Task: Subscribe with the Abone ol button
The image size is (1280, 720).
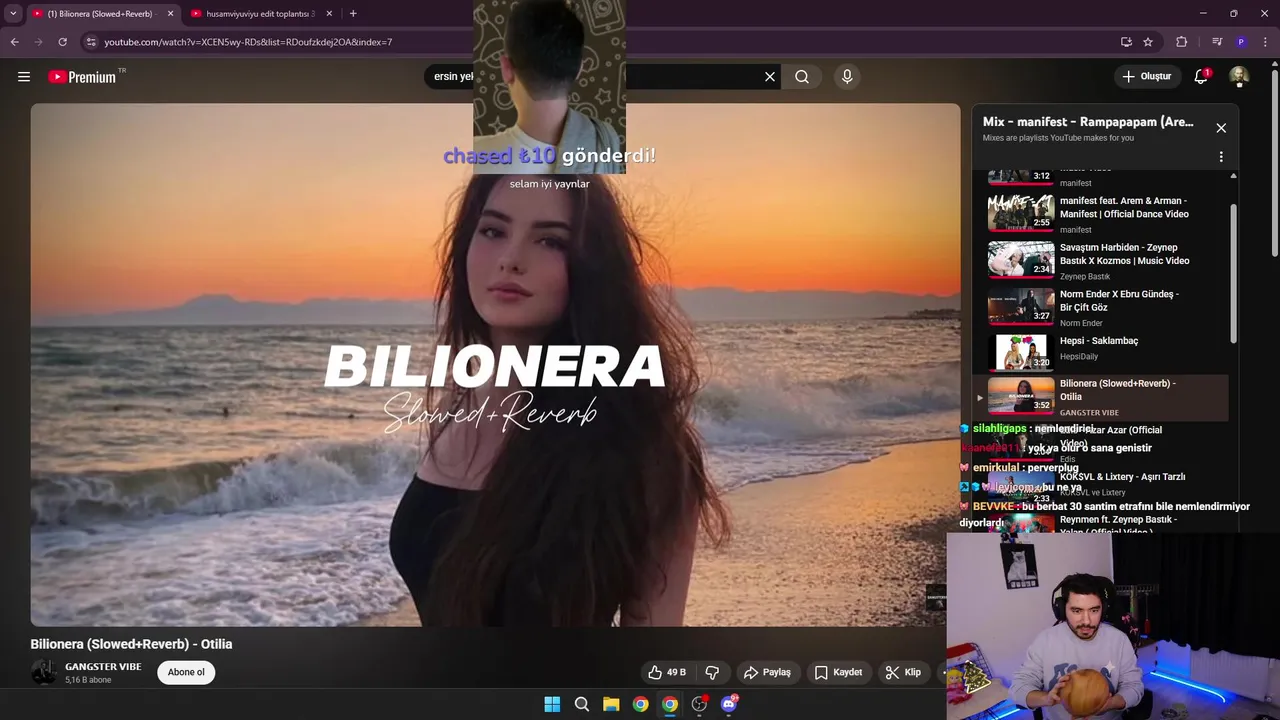Action: (186, 672)
